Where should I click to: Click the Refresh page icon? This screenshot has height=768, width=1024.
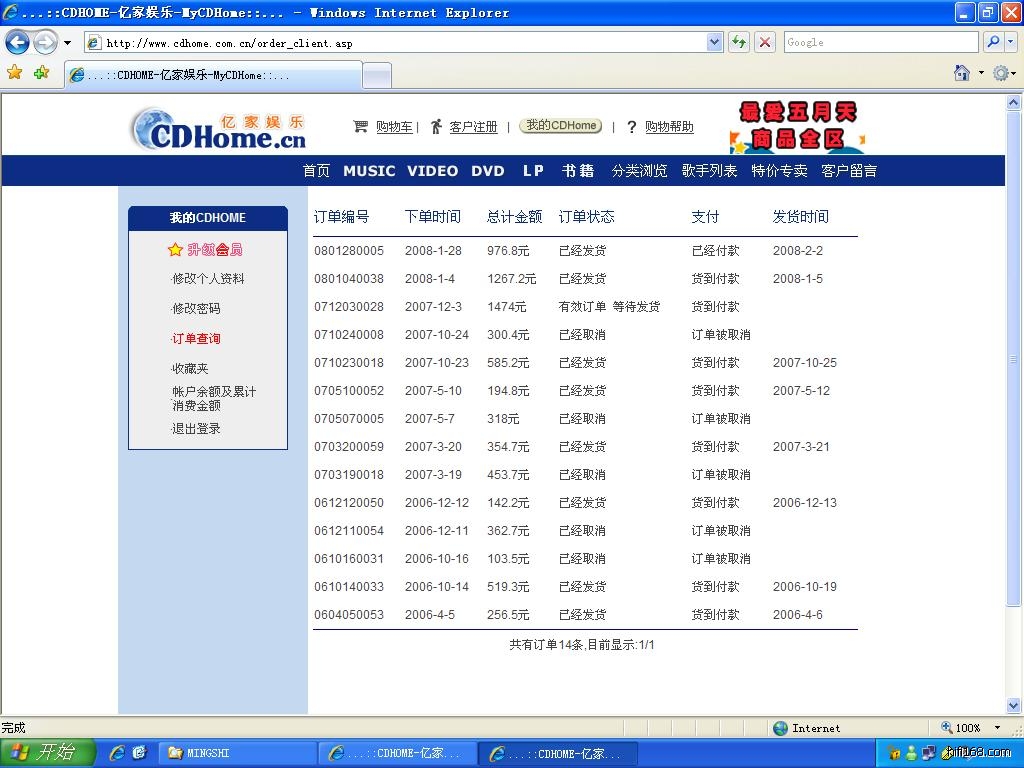point(739,42)
